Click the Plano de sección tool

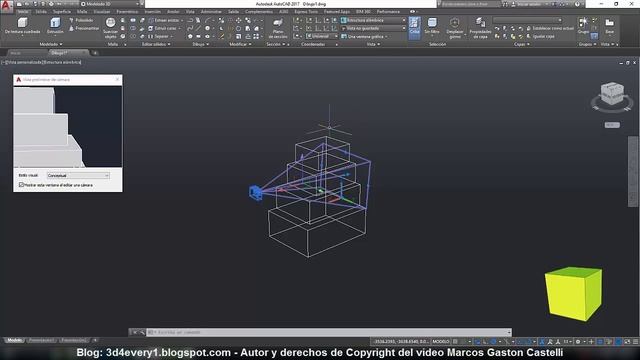(x=278, y=28)
